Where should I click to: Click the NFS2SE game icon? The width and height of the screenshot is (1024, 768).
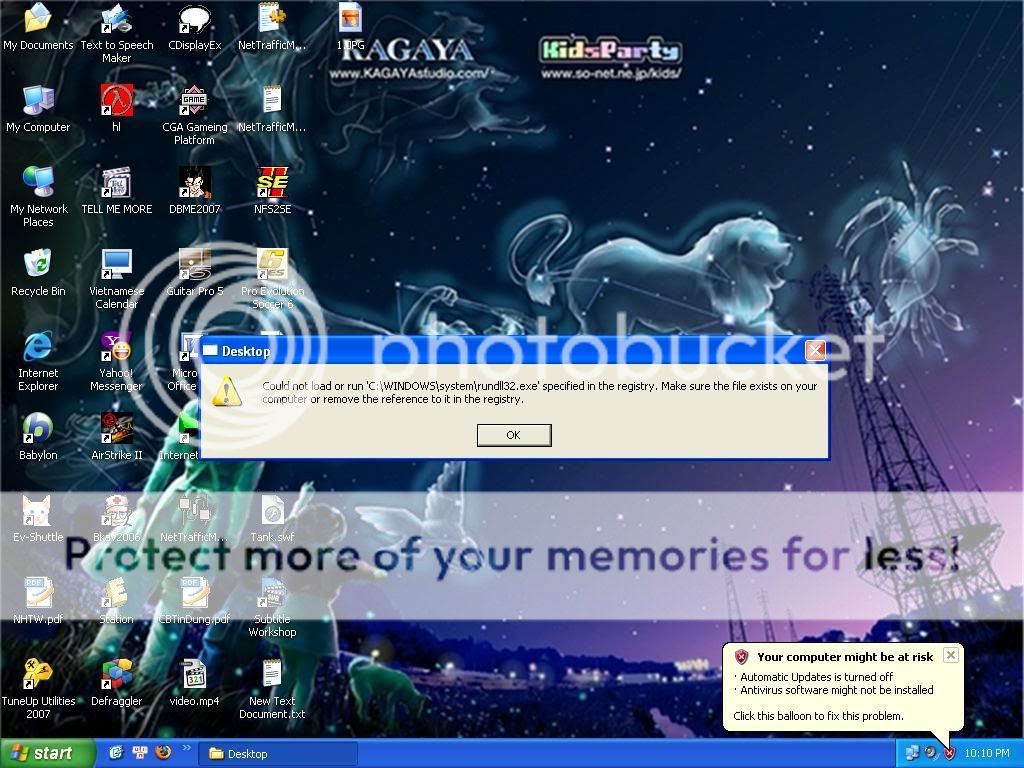click(272, 190)
